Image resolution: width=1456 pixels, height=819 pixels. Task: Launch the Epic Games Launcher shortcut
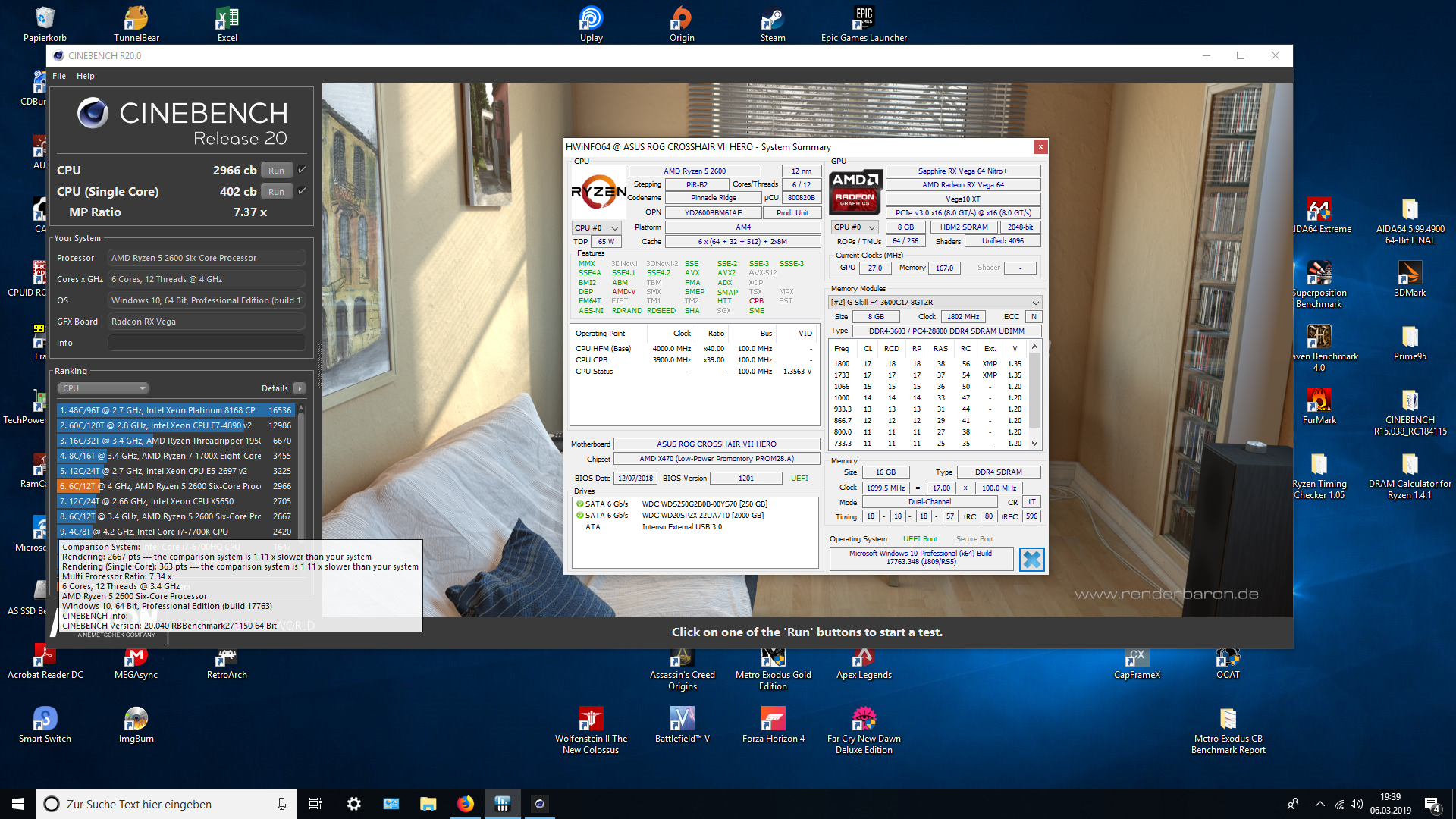pos(864,19)
